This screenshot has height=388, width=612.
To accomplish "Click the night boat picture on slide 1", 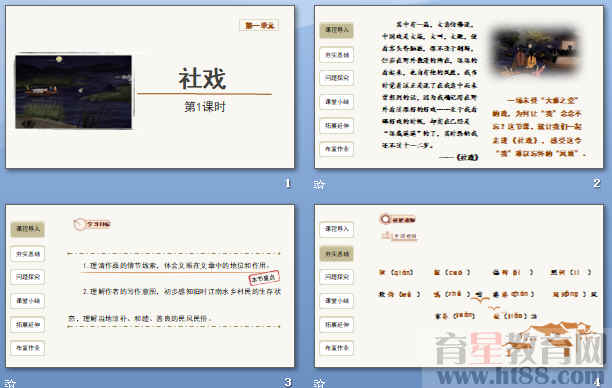I will pos(73,92).
